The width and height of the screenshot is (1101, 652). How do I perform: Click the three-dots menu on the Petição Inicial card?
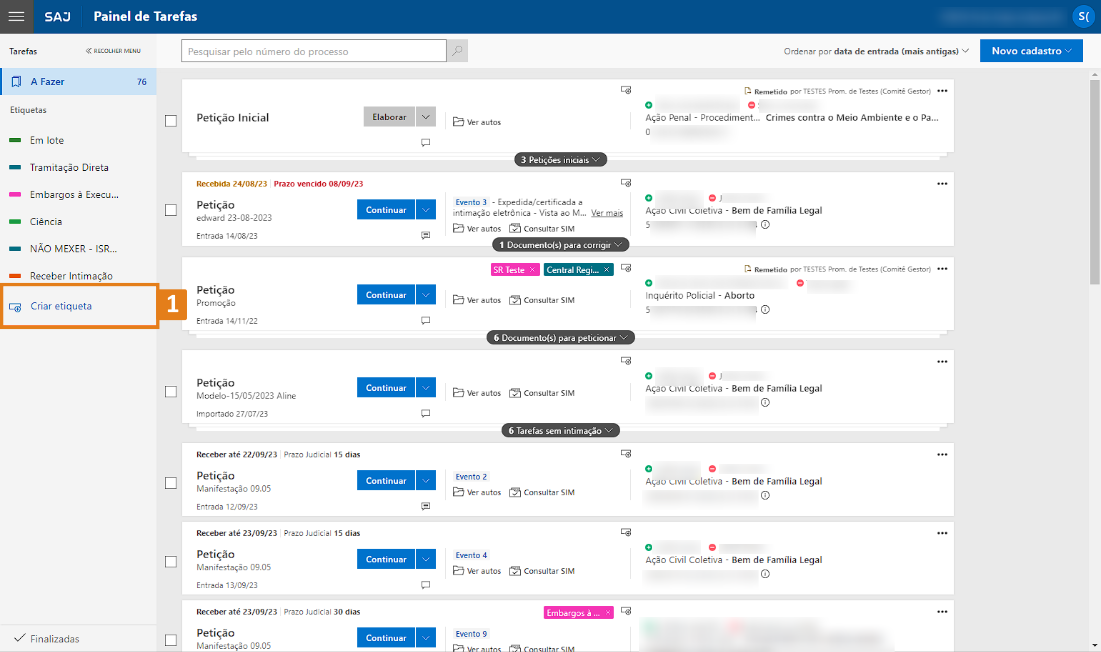tap(942, 91)
